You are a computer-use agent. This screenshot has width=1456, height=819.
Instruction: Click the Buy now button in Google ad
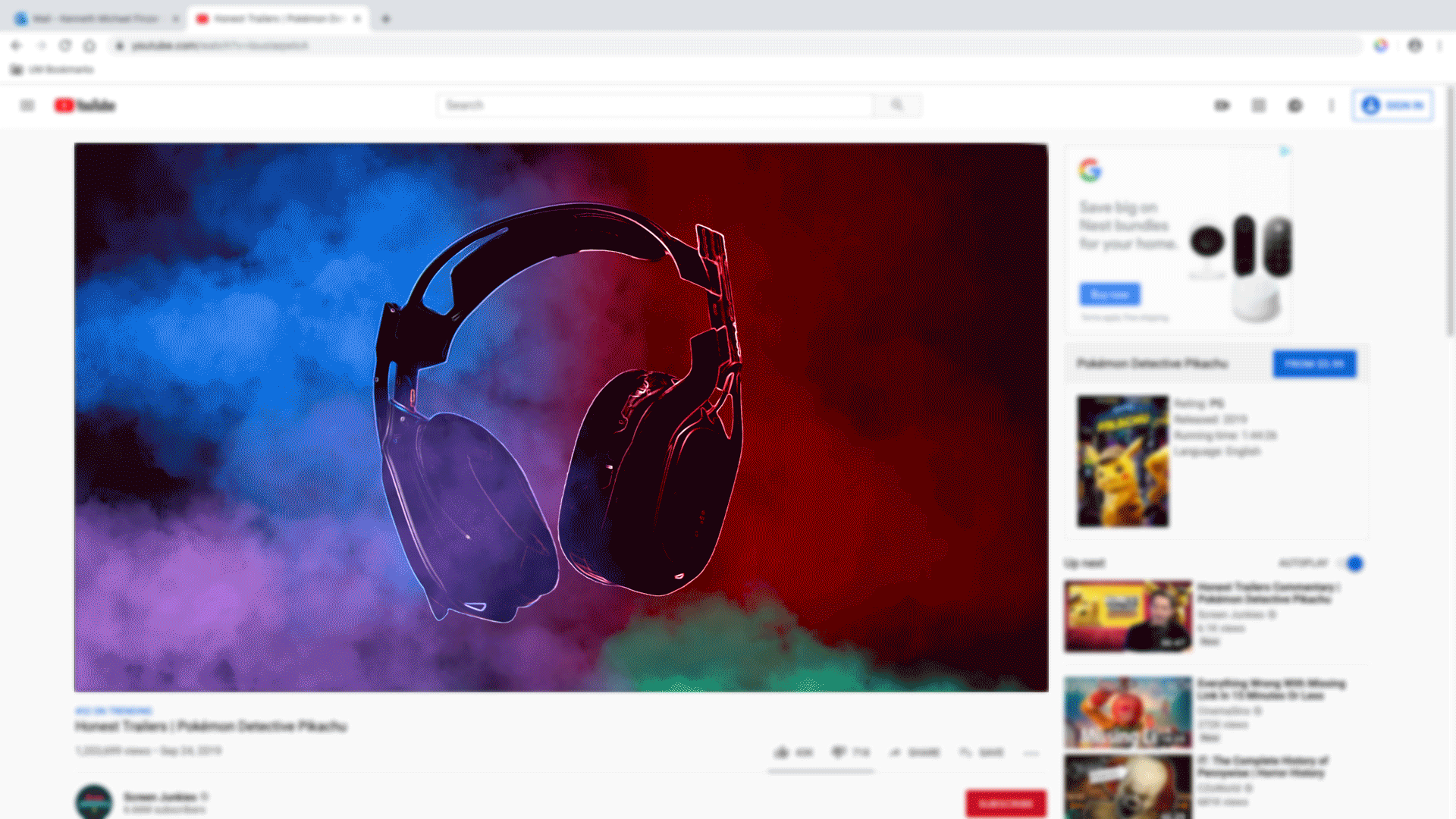coord(1109,294)
